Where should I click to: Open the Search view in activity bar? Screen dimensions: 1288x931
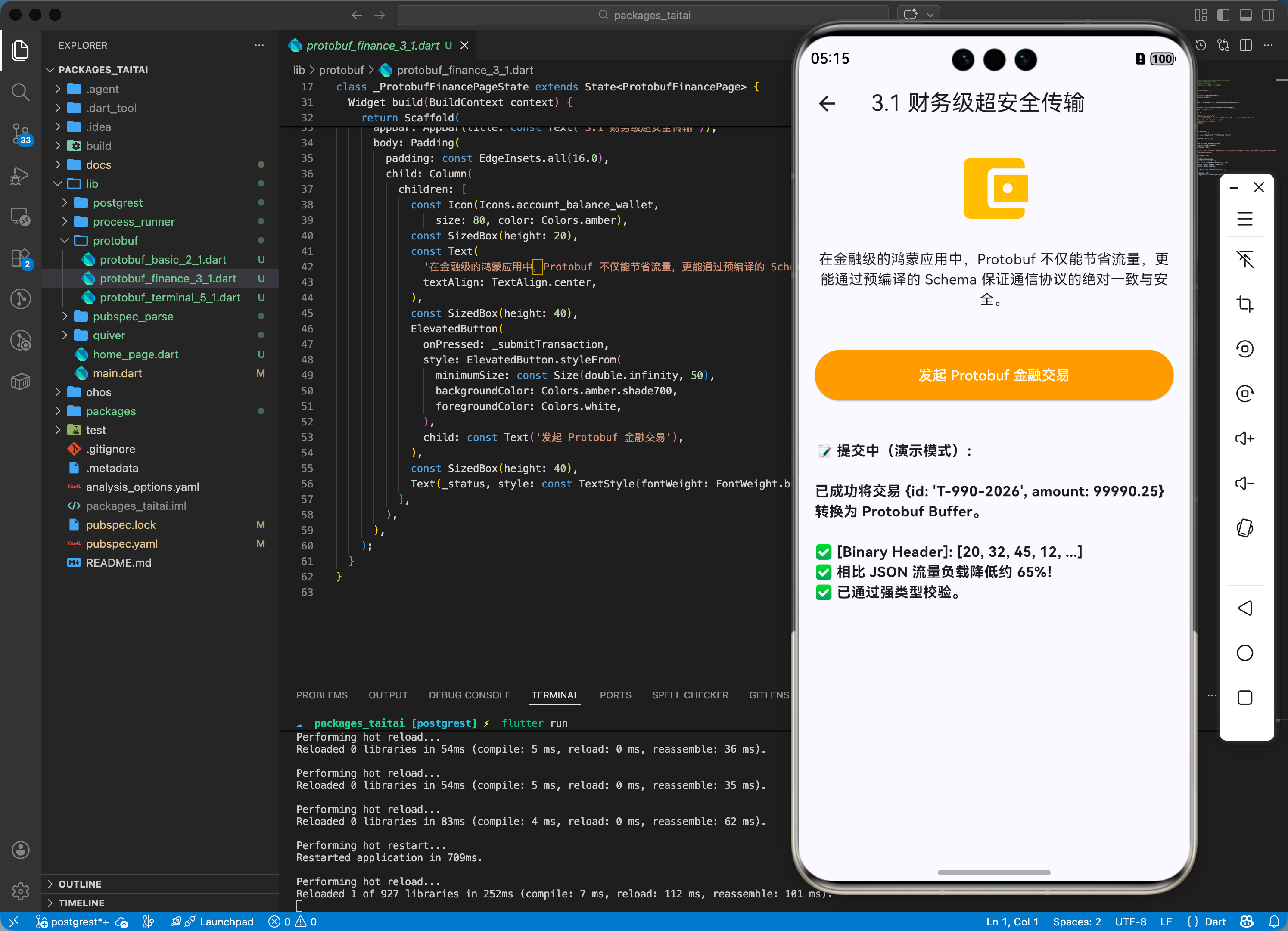click(x=20, y=91)
